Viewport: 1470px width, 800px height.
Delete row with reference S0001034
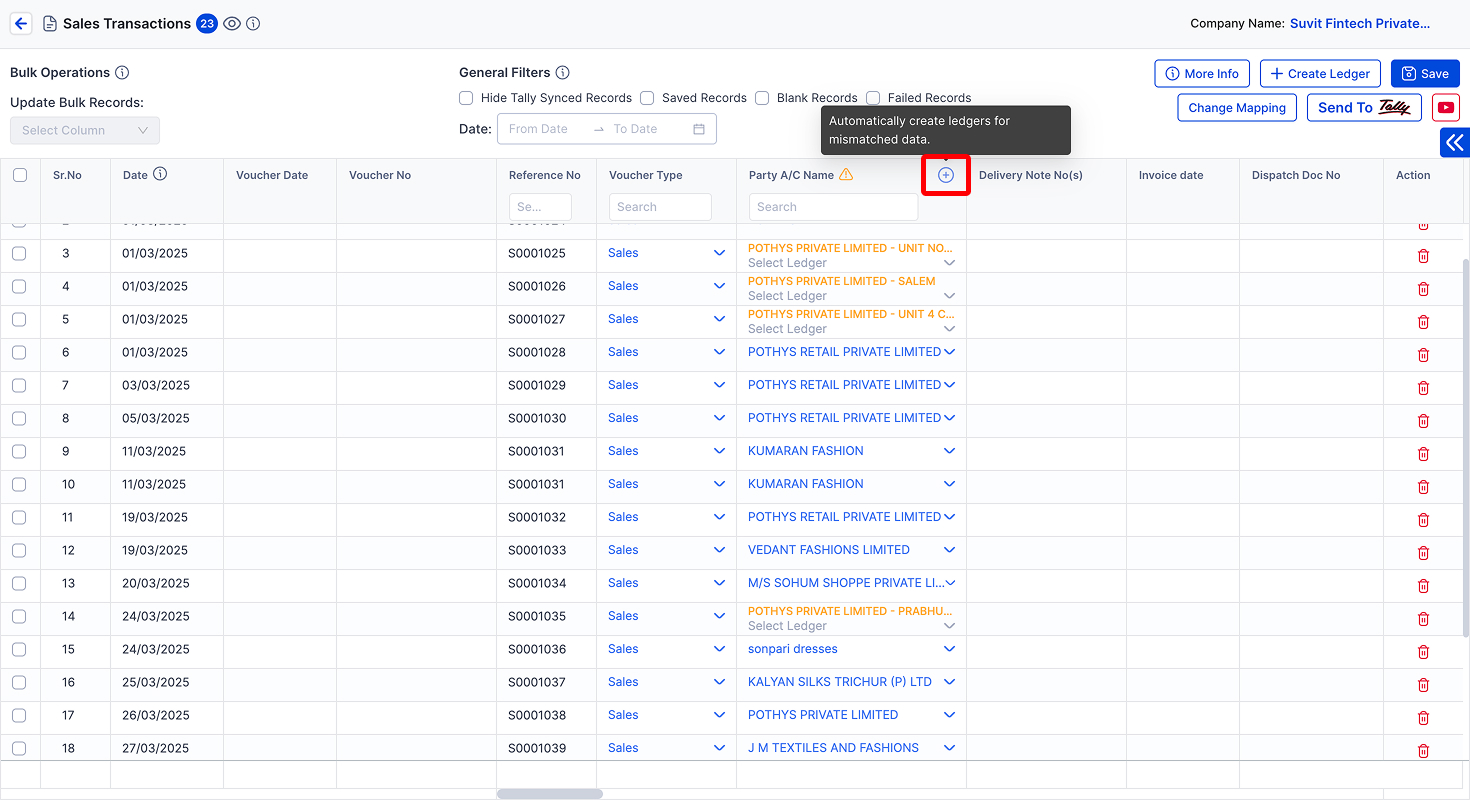(x=1423, y=586)
